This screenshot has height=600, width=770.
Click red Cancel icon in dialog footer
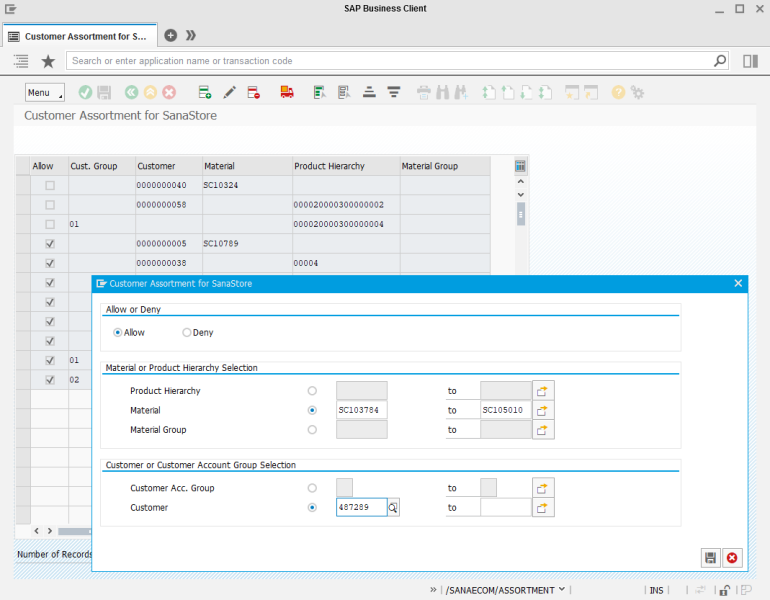tap(732, 558)
